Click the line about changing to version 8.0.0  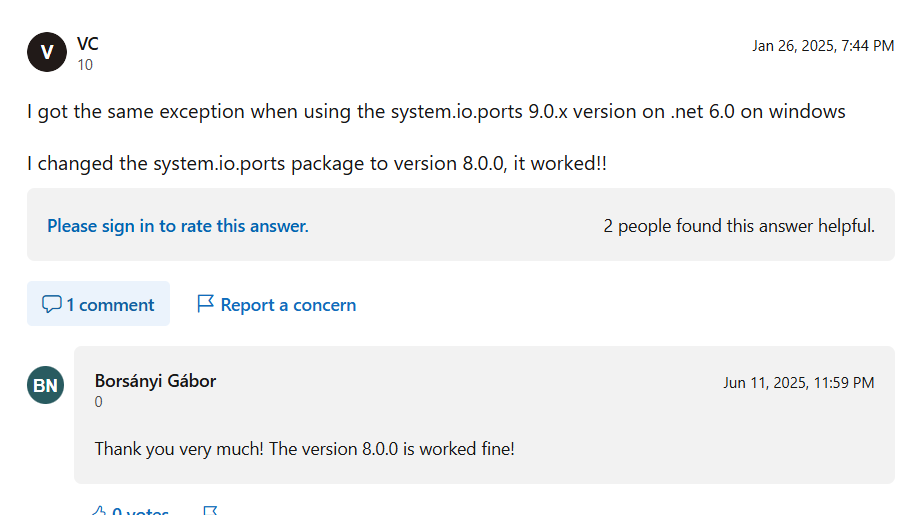(317, 163)
